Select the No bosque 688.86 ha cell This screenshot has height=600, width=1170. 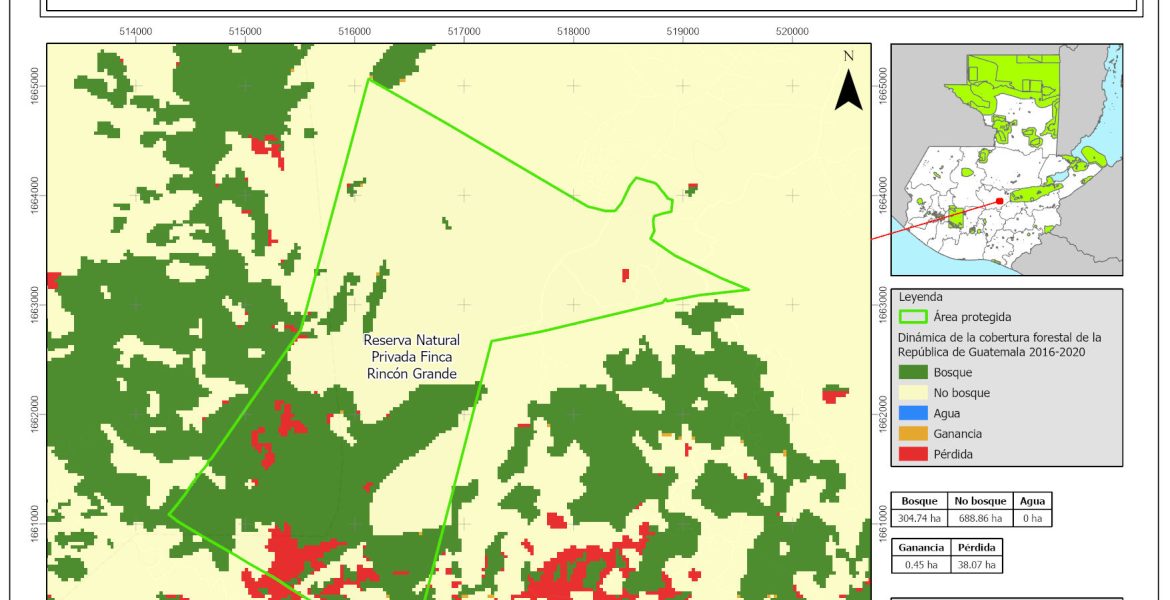(x=980, y=518)
